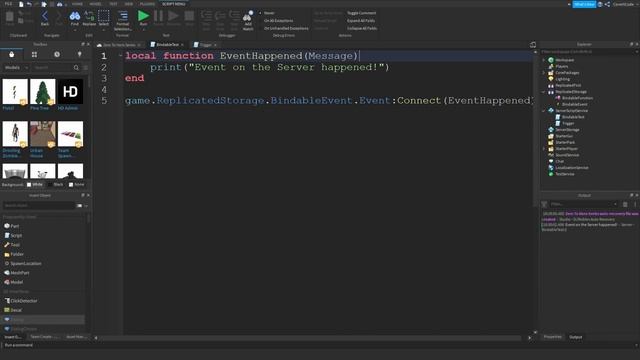This screenshot has height=360, width=640.
Task: Click the What's New button
Action: (584, 4)
